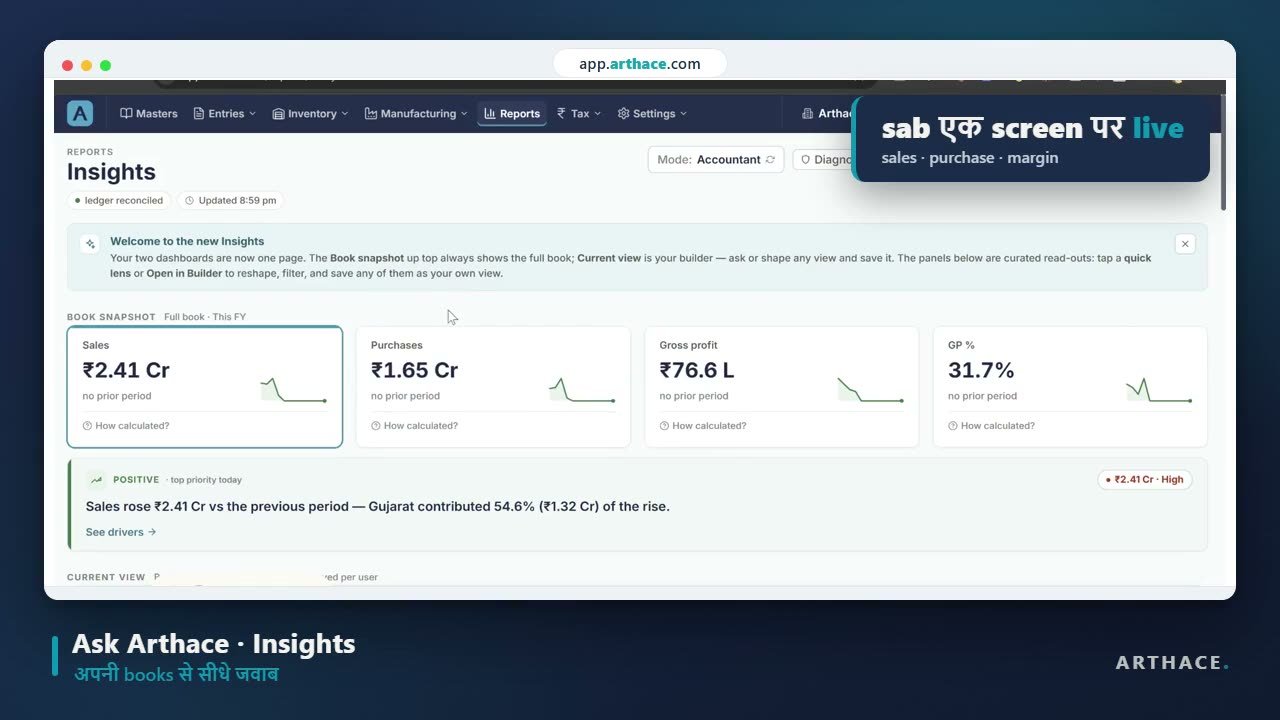Expand the Entries dropdown chevron
Image resolution: width=1280 pixels, height=720 pixels.
click(252, 114)
